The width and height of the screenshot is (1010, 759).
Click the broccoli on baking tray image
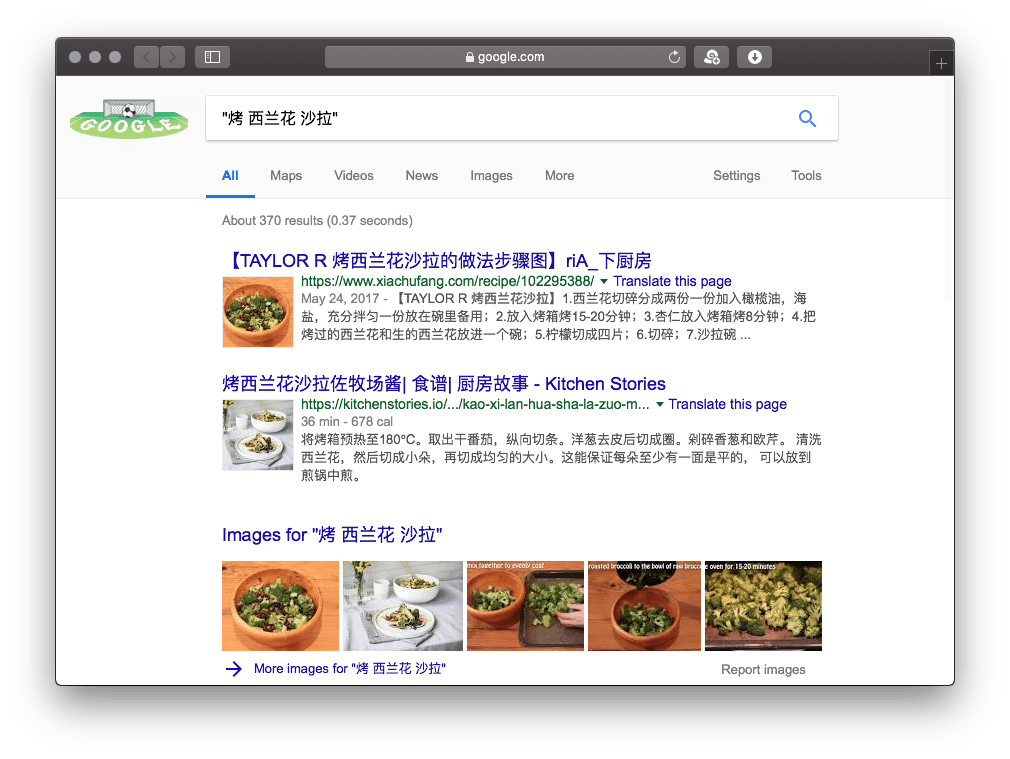click(764, 605)
